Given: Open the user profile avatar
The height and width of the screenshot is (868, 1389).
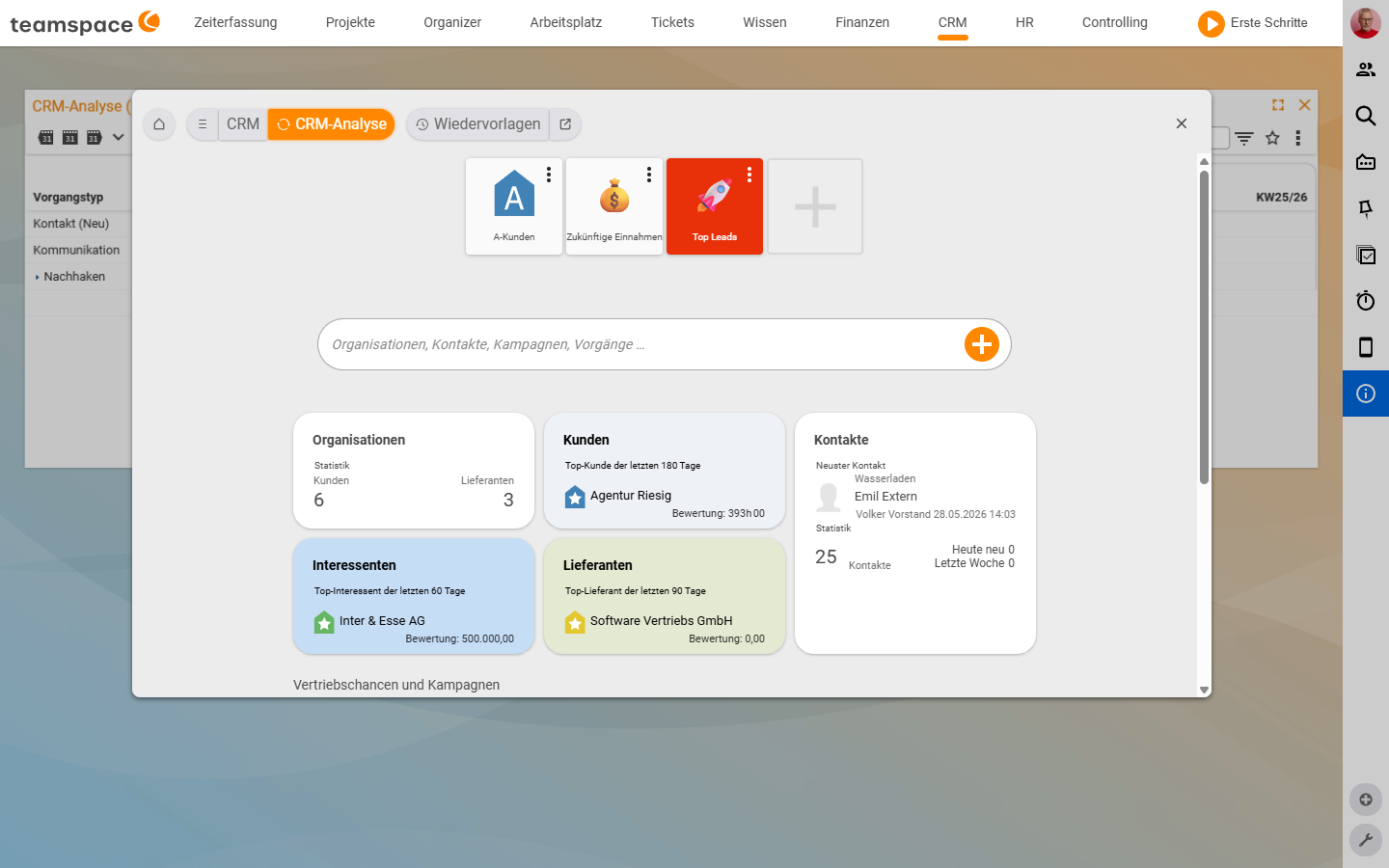Looking at the screenshot, I should [1366, 23].
